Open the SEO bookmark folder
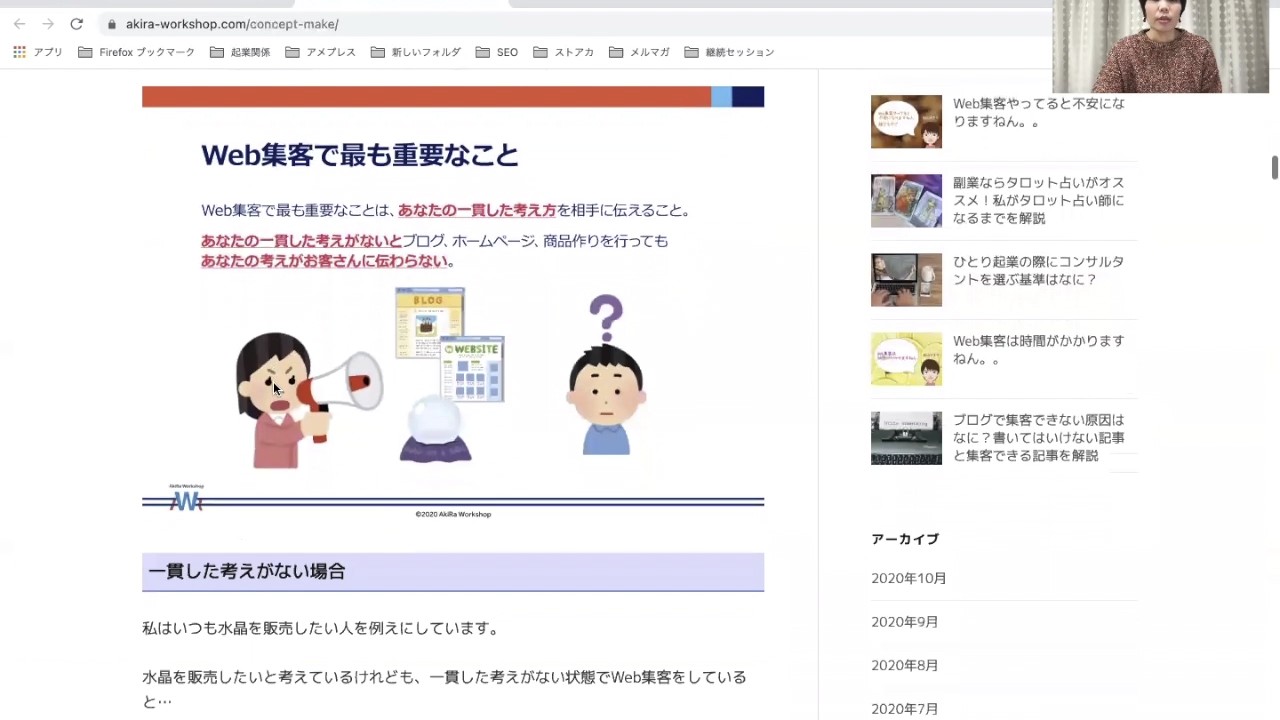Screen dimensions: 1280x720 point(497,52)
